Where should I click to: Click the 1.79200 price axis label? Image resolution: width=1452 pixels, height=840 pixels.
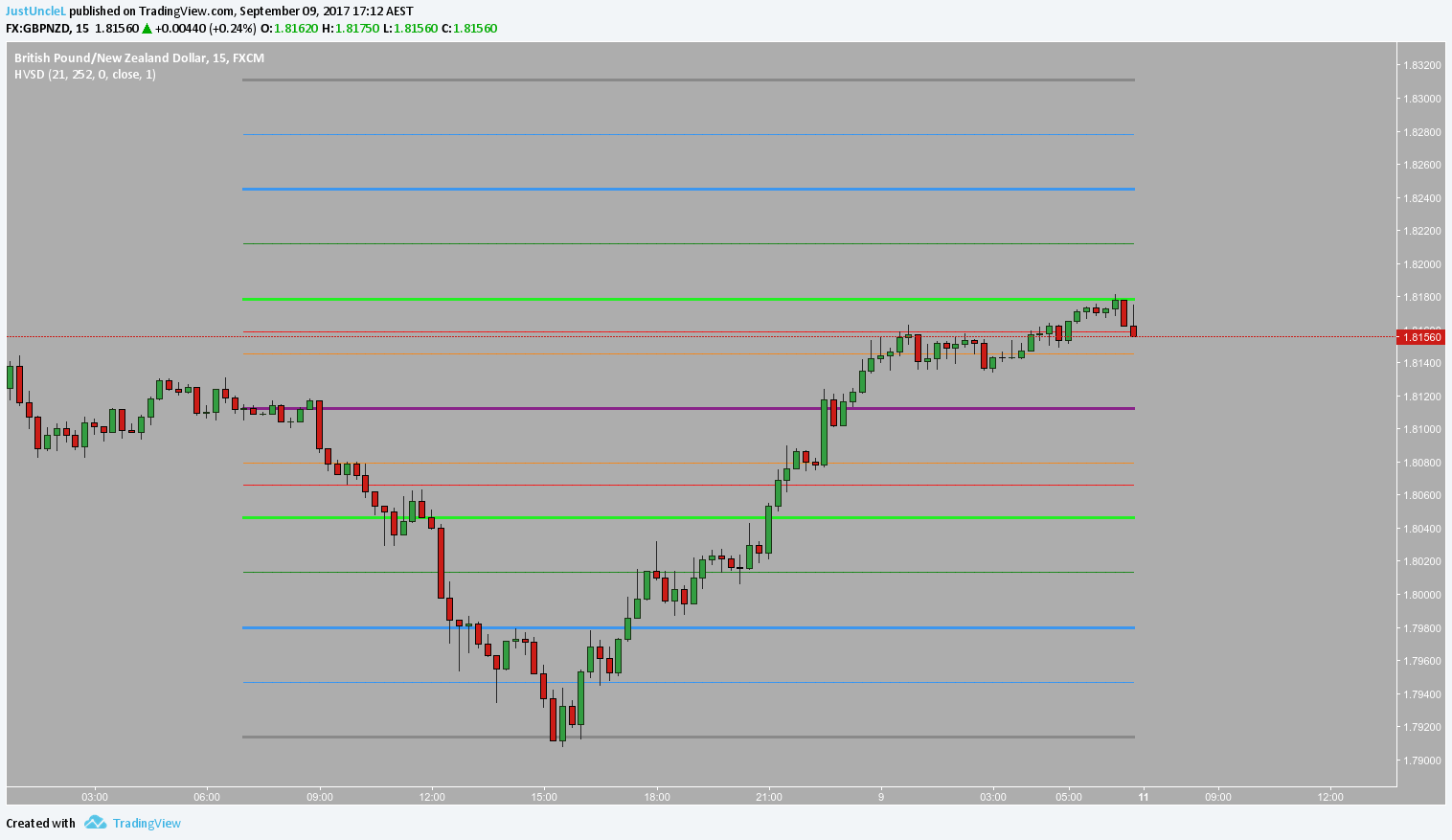pos(1422,727)
